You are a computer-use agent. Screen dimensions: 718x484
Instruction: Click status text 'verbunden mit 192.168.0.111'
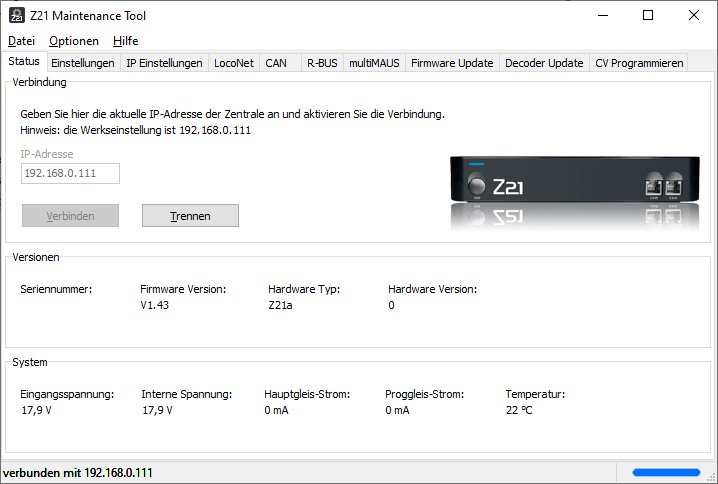coord(78,473)
